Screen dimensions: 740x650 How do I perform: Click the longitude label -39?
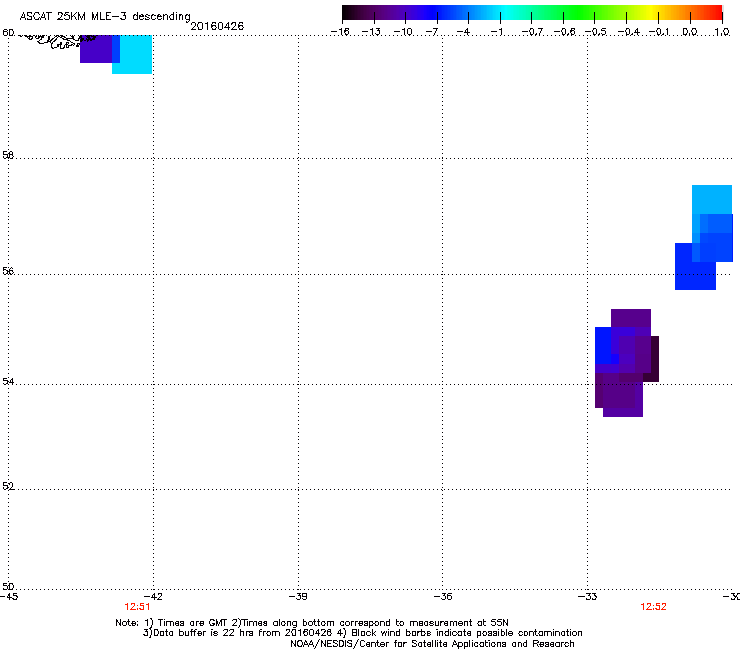click(298, 597)
